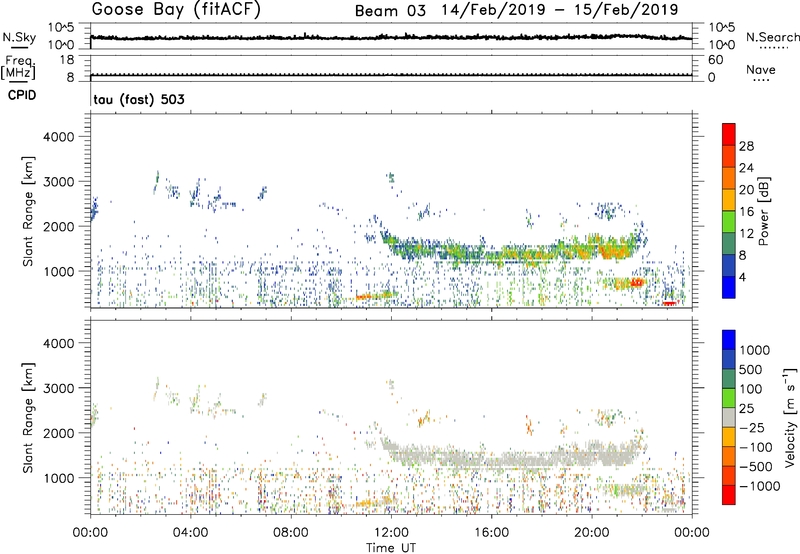
Task: Click the '4000' tick on the power panel
Action: [x=59, y=137]
